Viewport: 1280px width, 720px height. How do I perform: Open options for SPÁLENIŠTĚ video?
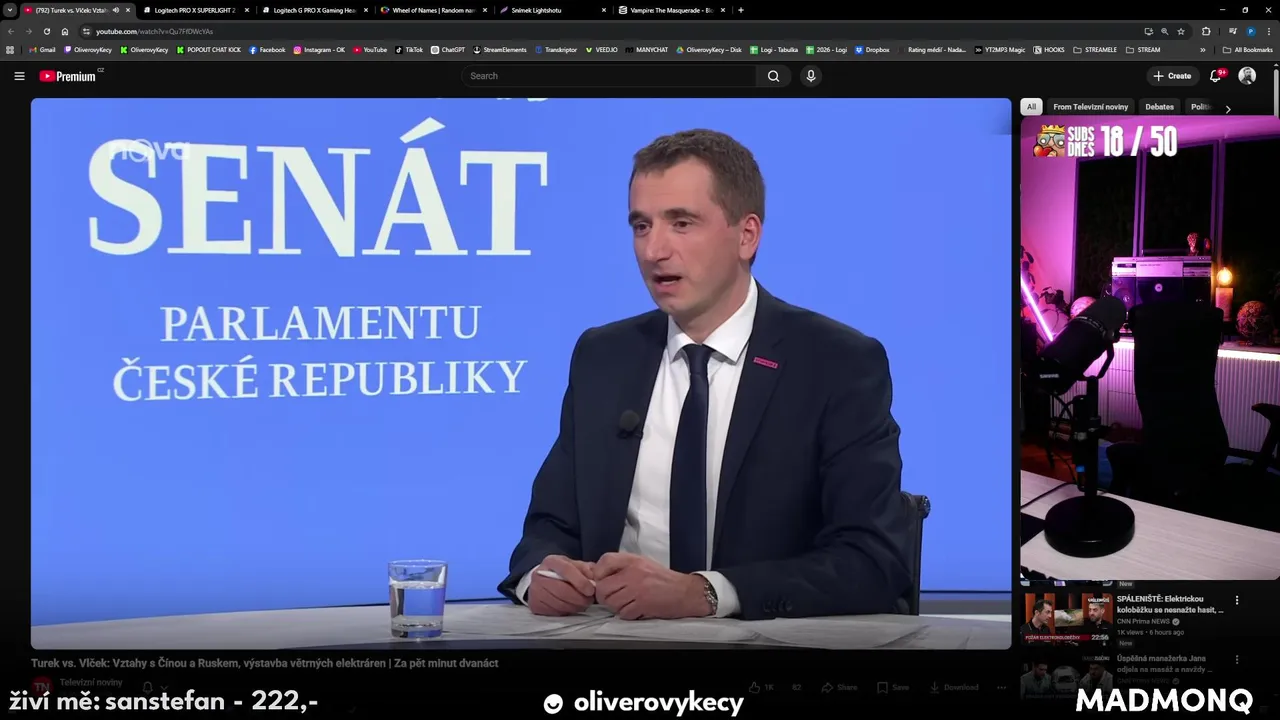(x=1237, y=600)
